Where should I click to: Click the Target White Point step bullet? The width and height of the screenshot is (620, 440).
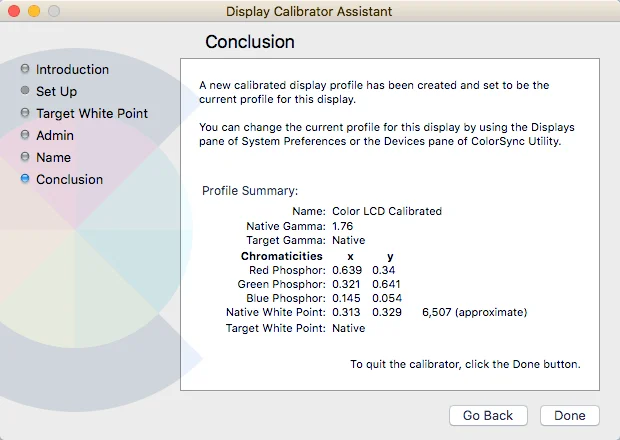[x=25, y=114]
